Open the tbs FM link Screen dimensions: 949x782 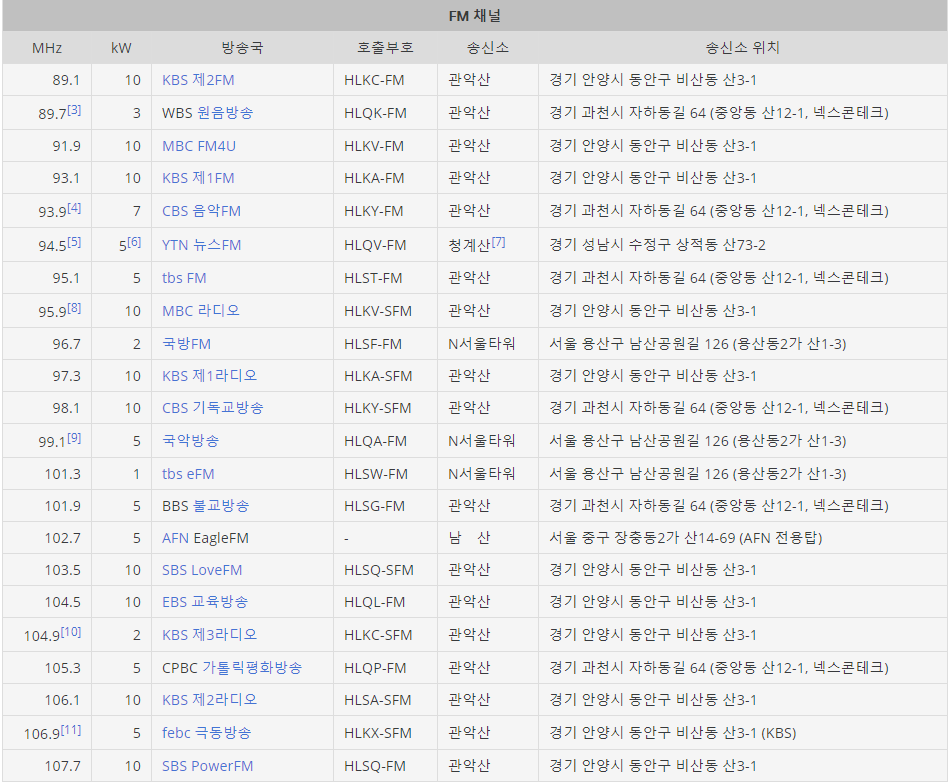[184, 278]
